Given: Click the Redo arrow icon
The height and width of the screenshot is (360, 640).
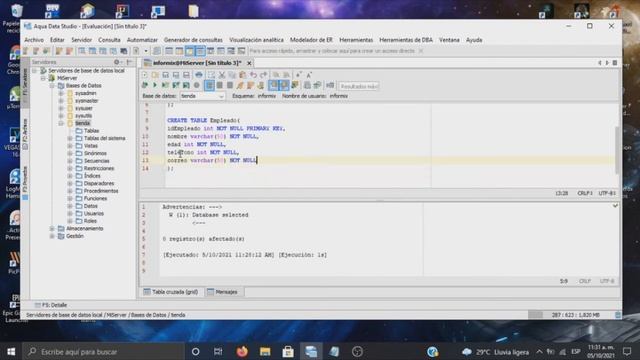Looking at the screenshot, I should click(x=264, y=75).
